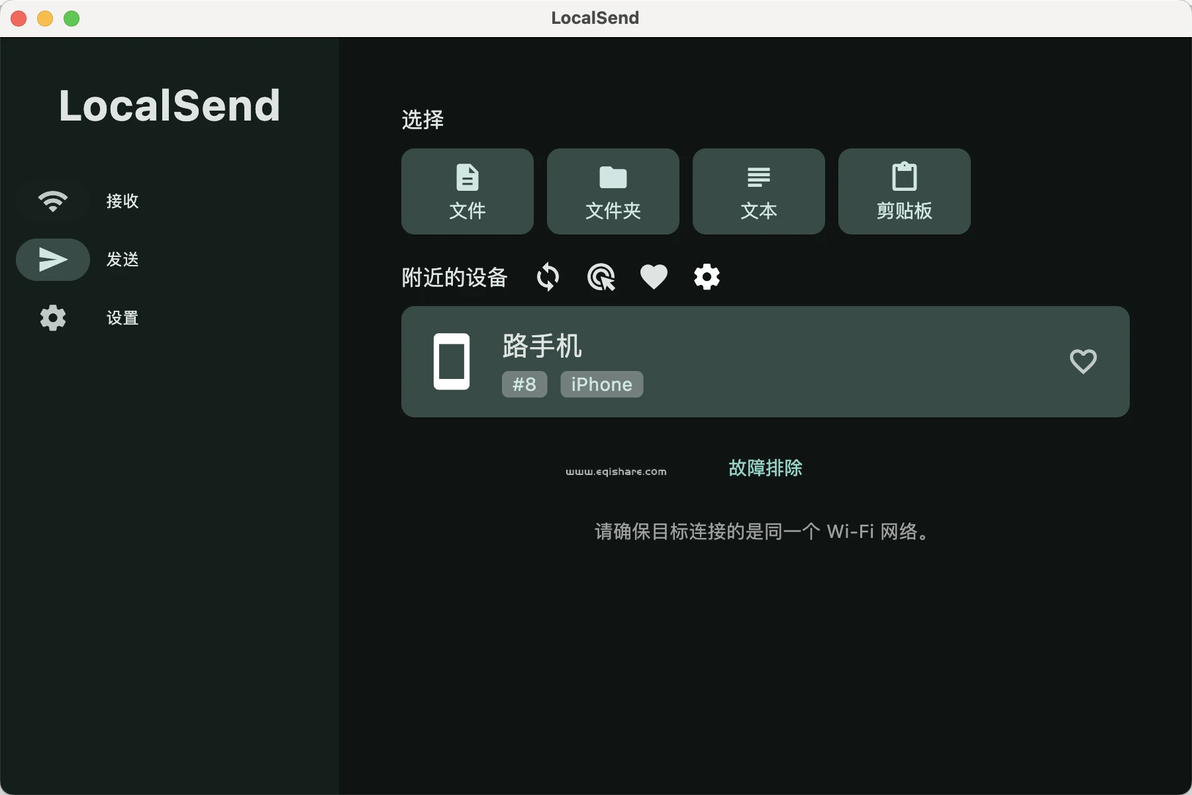Screen dimensions: 1192x795
Task: Click the iPhone badge on 路手机
Action: (x=601, y=384)
